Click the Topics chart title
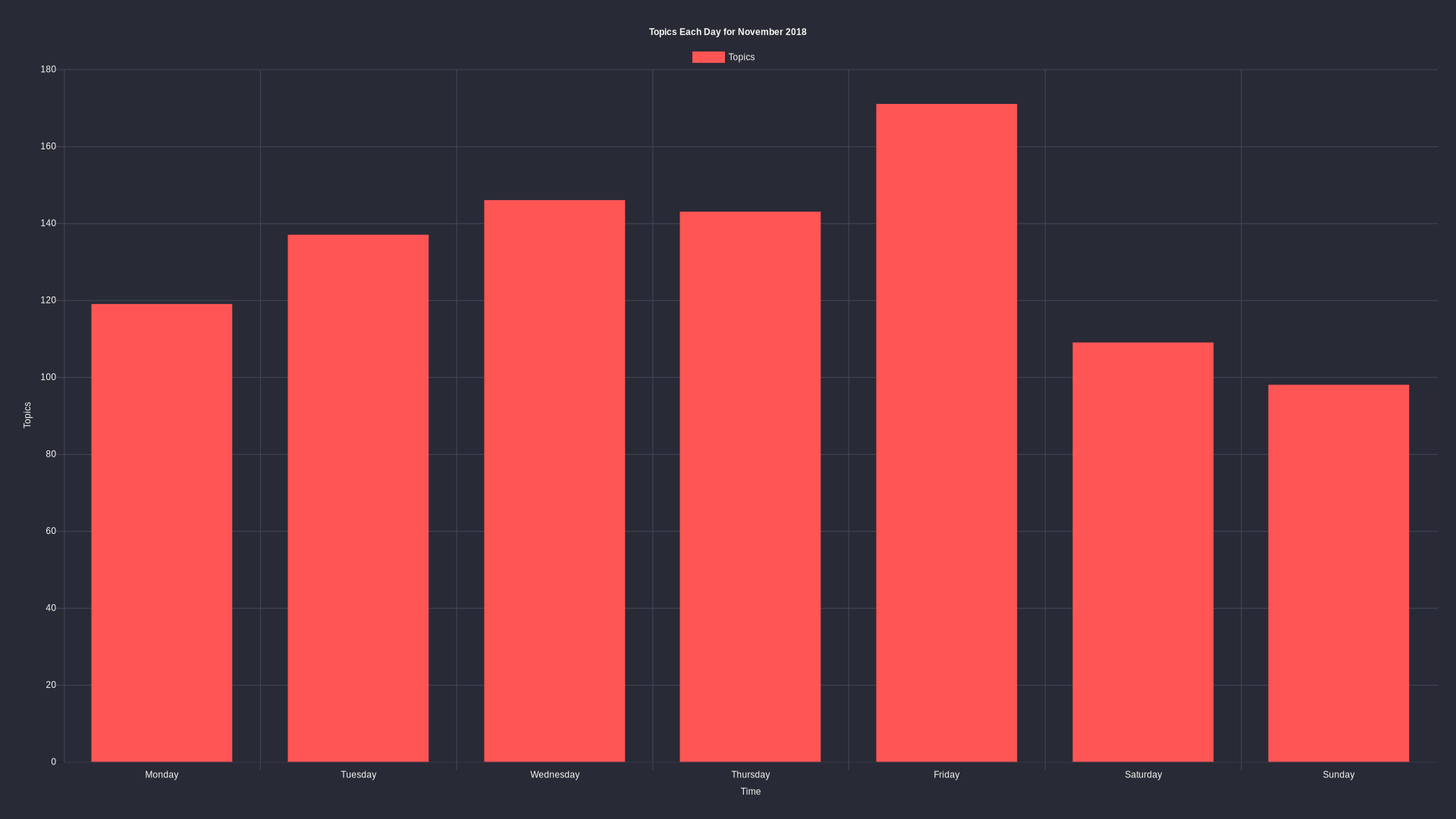The height and width of the screenshot is (819, 1456). 727,31
